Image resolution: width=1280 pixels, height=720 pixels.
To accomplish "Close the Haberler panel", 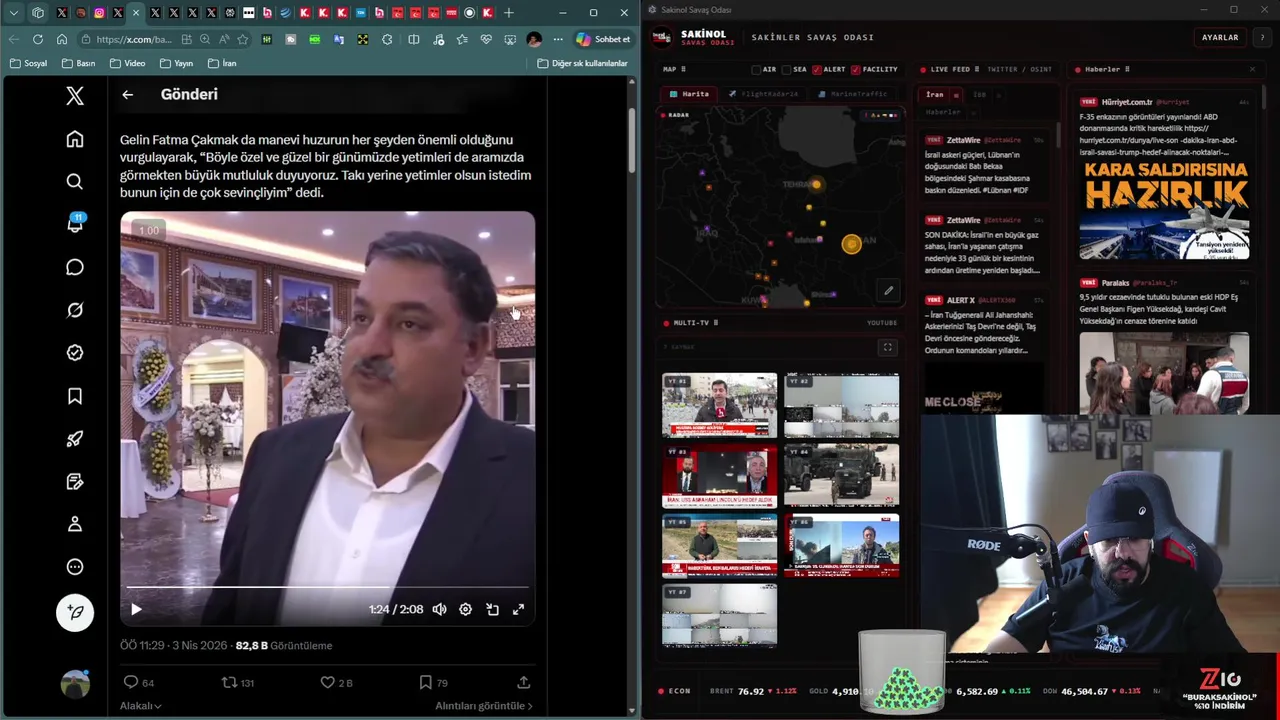I will (1252, 70).
